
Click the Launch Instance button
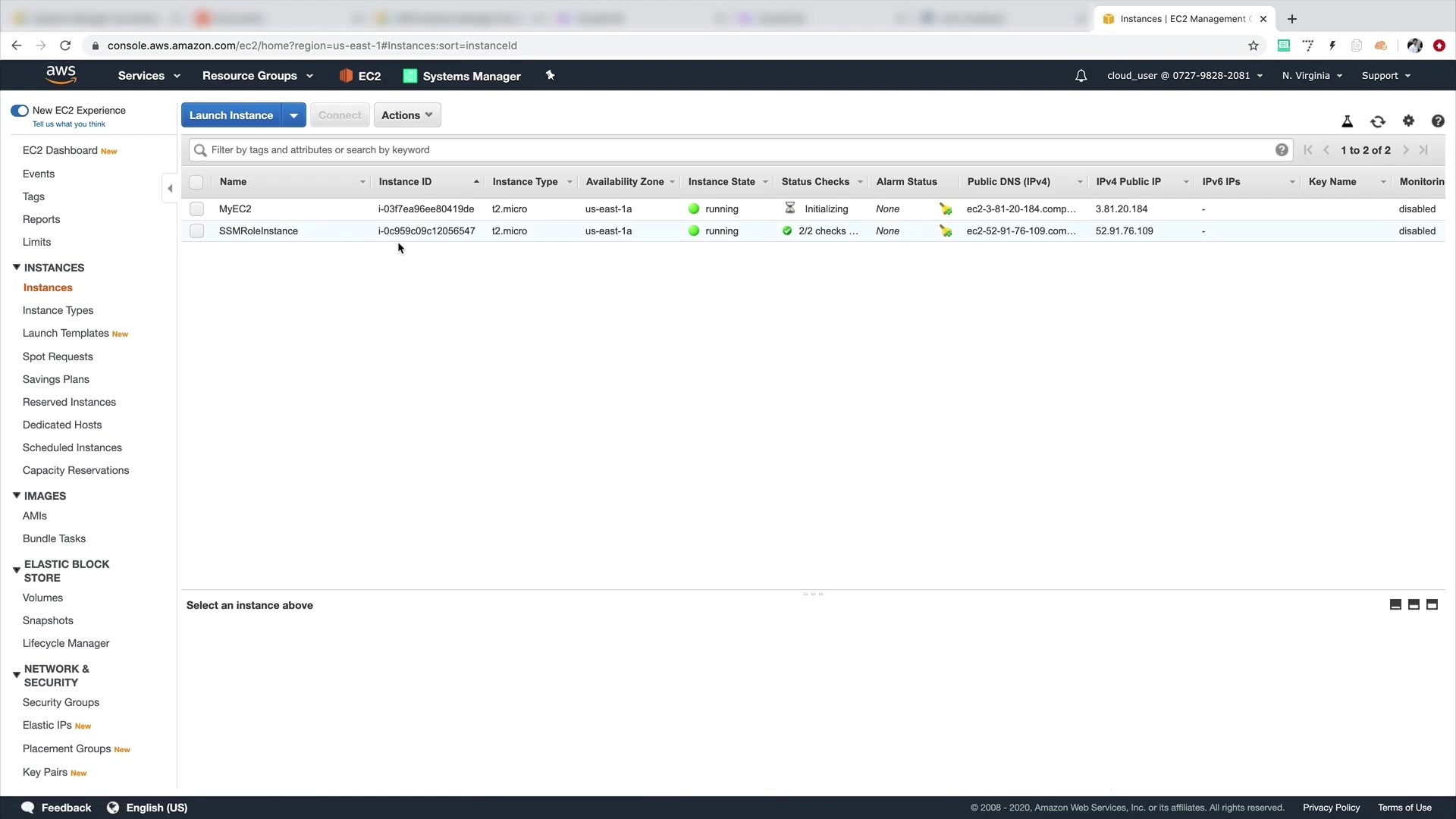tap(231, 115)
